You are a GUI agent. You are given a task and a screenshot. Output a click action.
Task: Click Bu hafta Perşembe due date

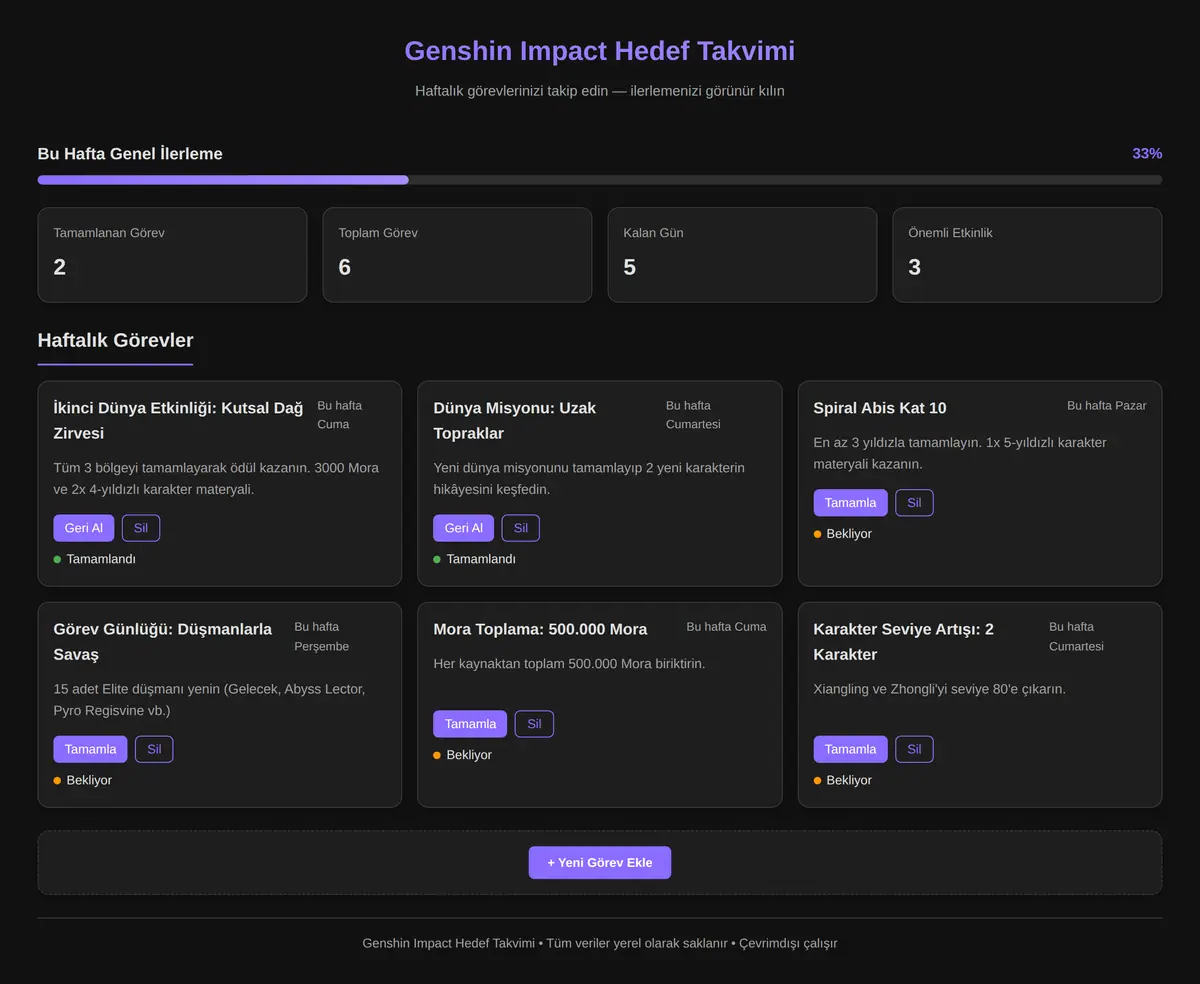(322, 637)
